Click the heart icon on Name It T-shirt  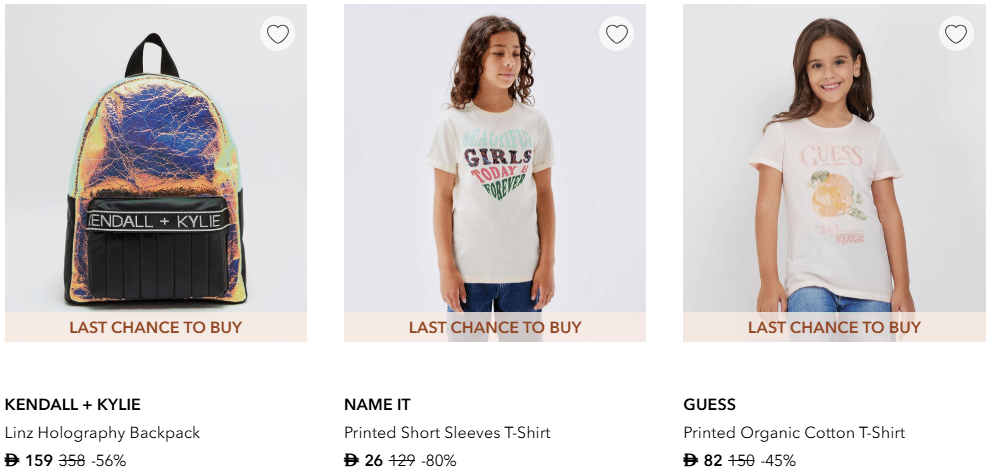pos(617,34)
